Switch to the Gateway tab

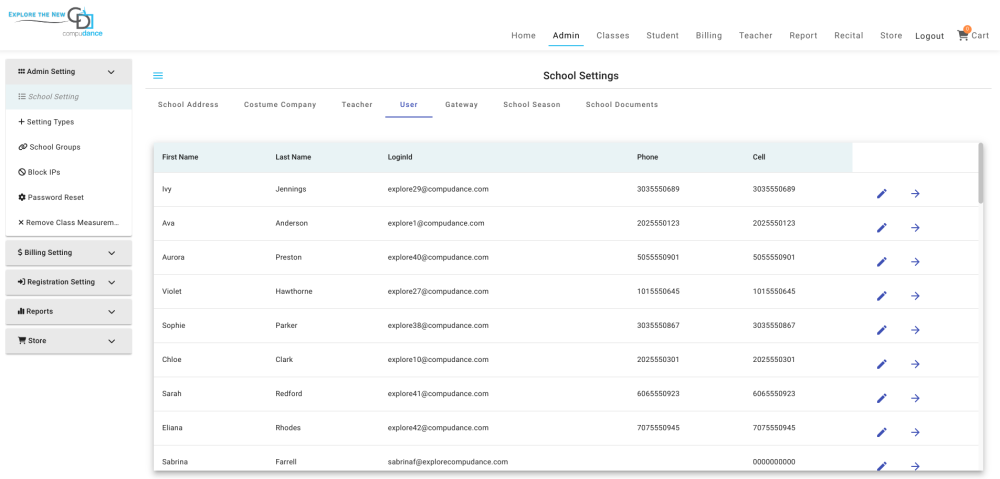461,105
